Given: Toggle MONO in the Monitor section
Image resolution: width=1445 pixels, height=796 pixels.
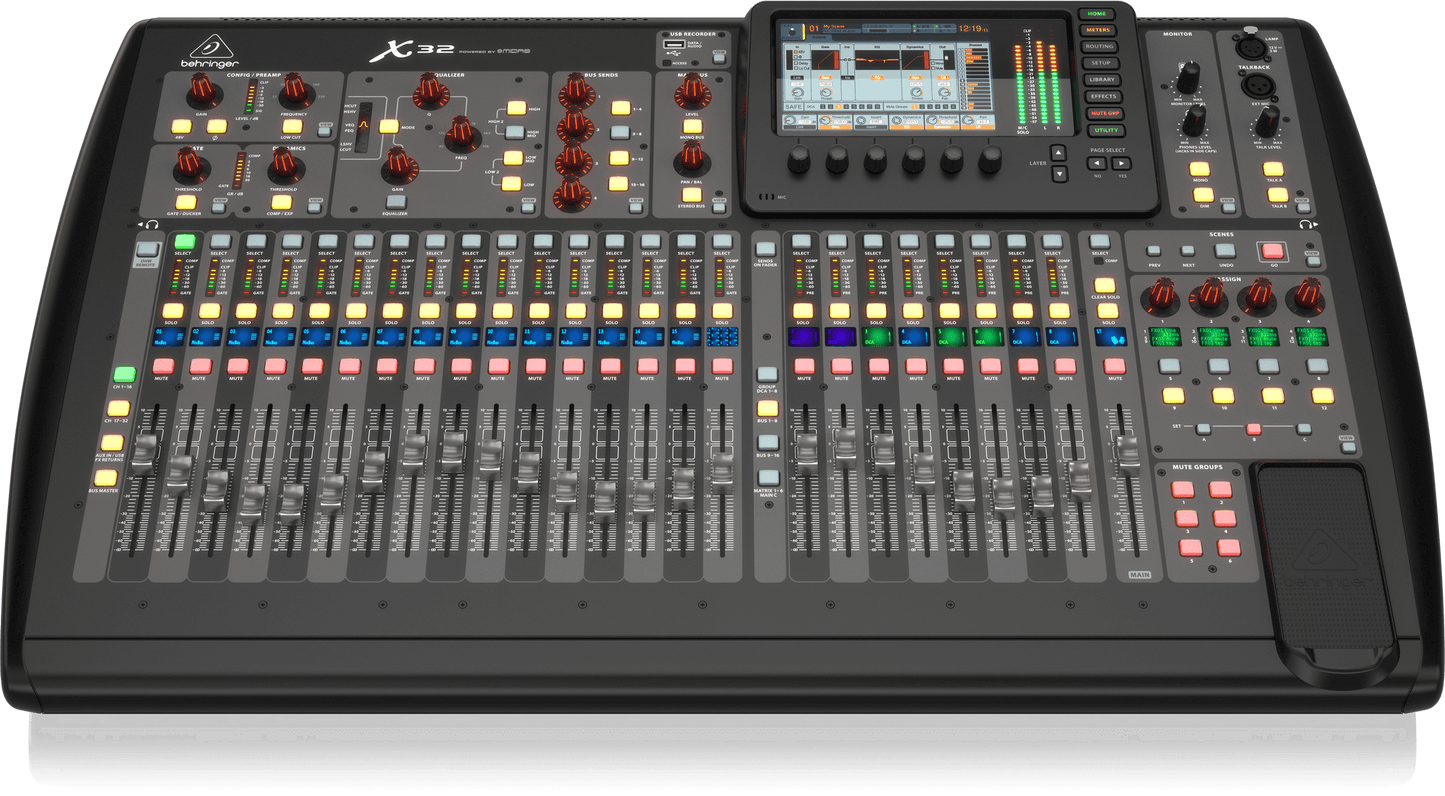Looking at the screenshot, I should pyautogui.click(x=1200, y=170).
